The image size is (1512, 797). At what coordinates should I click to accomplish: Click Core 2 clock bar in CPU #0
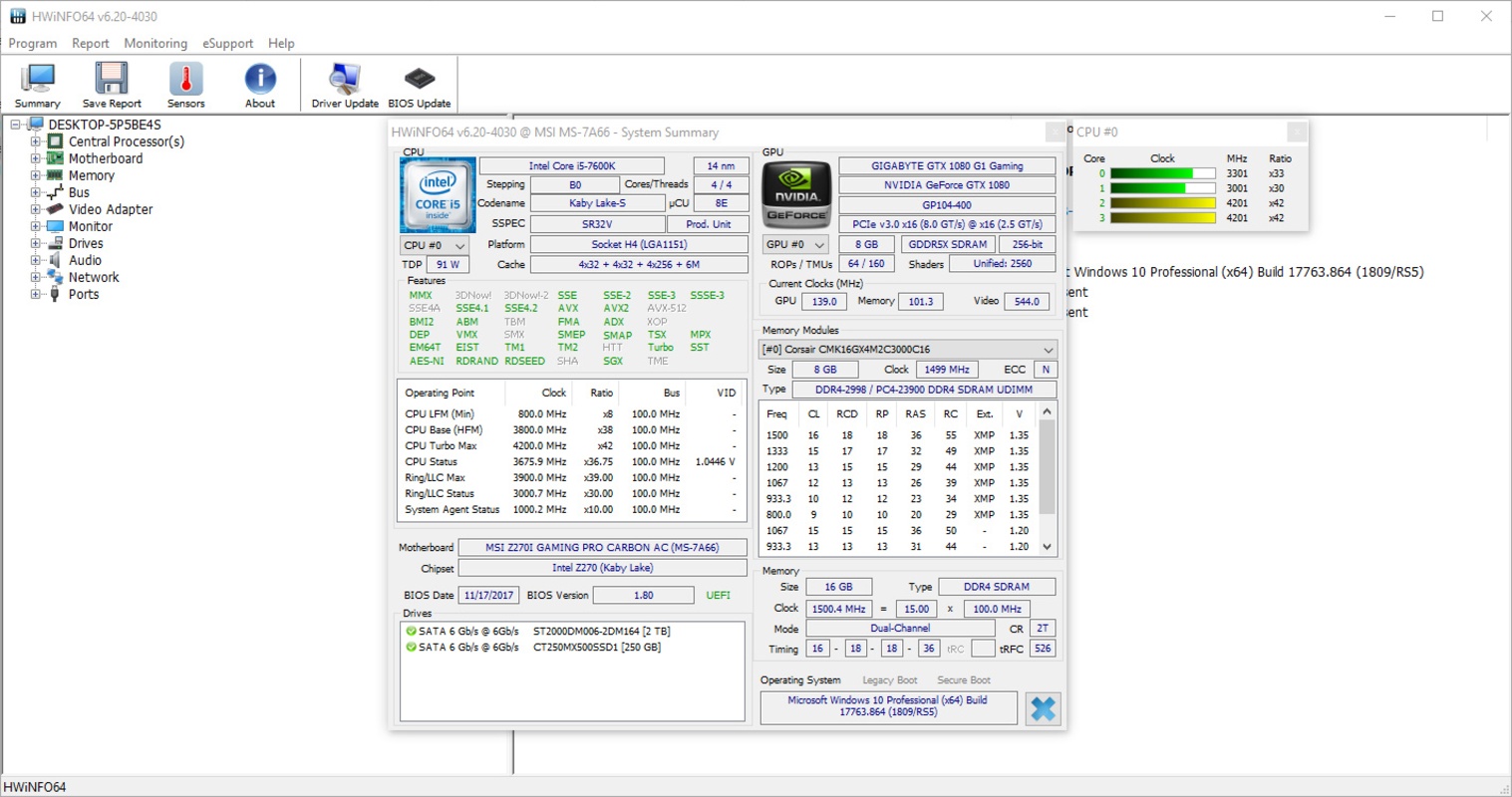coord(1163,203)
